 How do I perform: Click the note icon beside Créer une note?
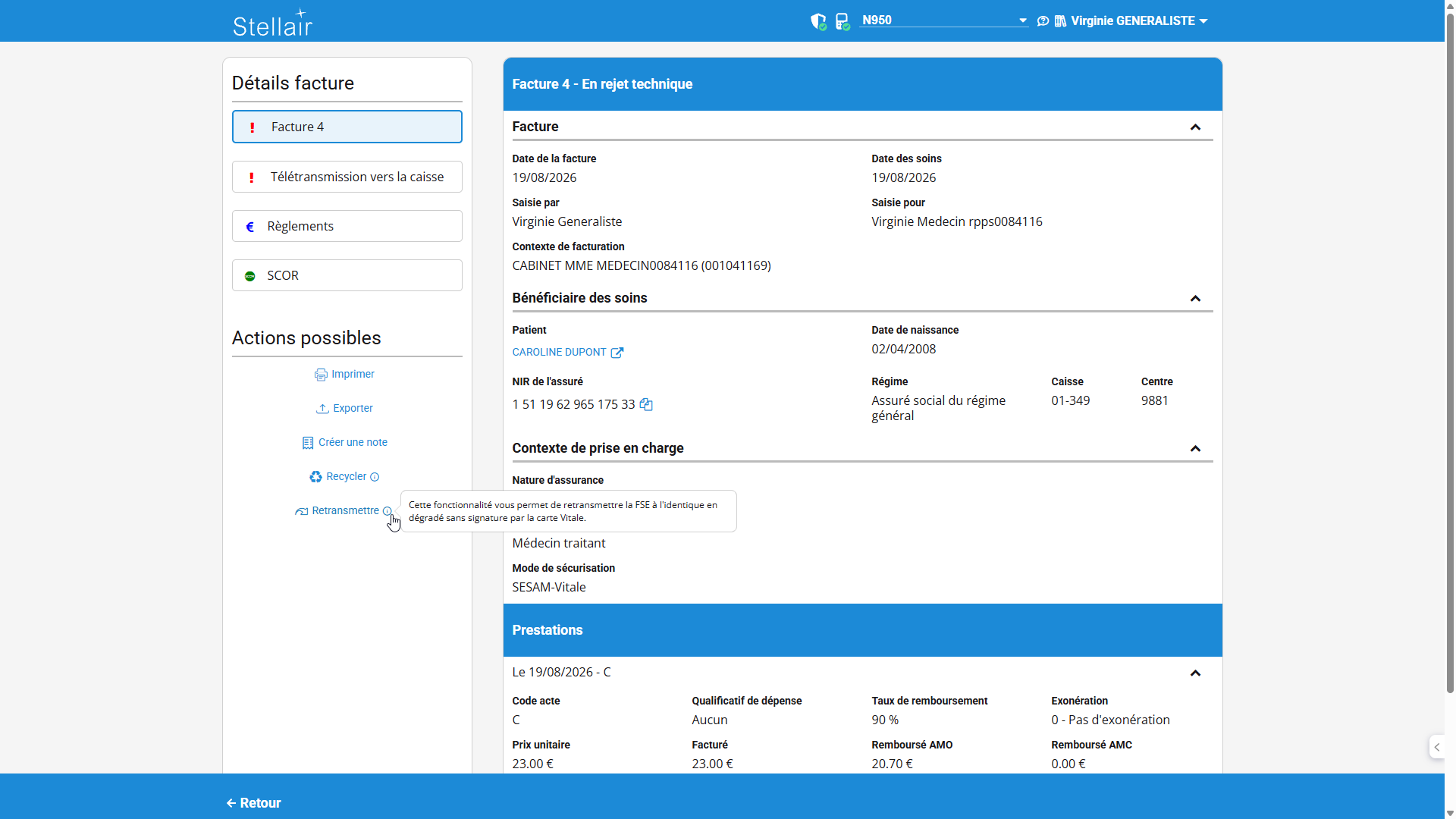(x=307, y=443)
